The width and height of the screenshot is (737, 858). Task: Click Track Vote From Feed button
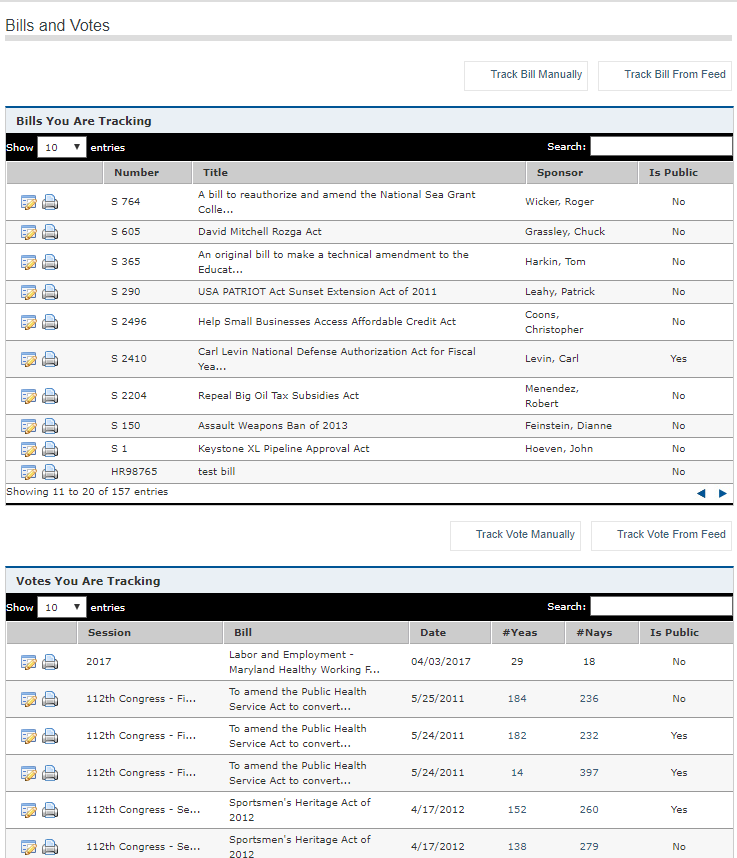click(x=661, y=536)
